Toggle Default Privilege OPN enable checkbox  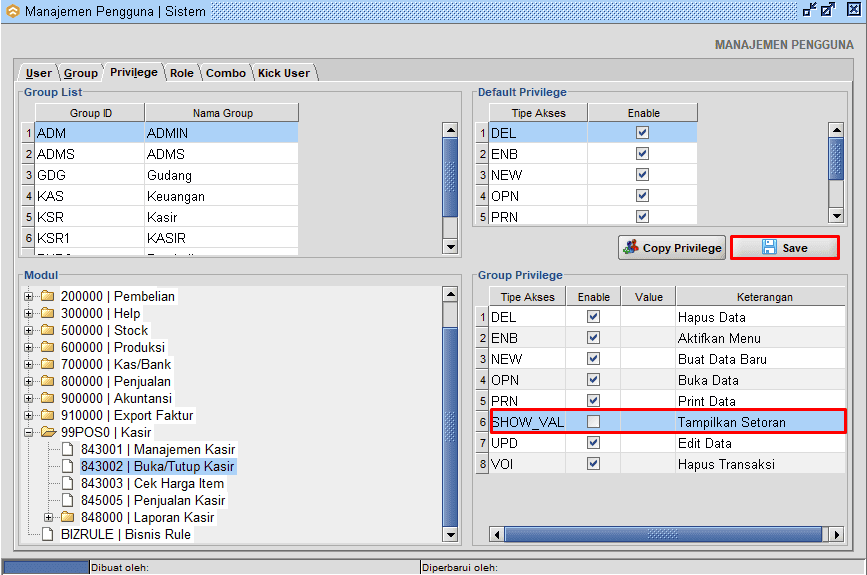(x=642, y=196)
